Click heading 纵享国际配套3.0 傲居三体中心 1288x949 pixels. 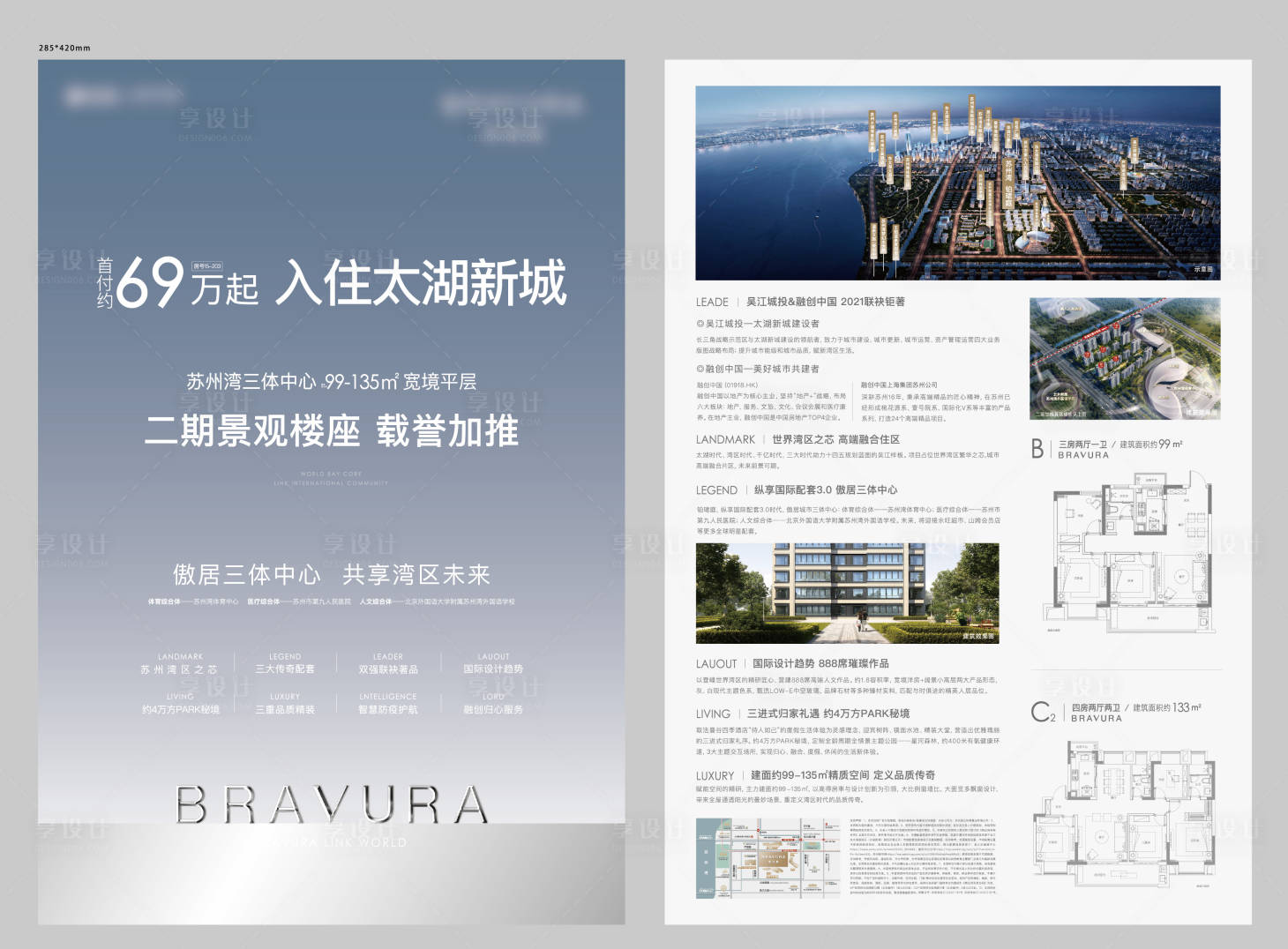826,489
